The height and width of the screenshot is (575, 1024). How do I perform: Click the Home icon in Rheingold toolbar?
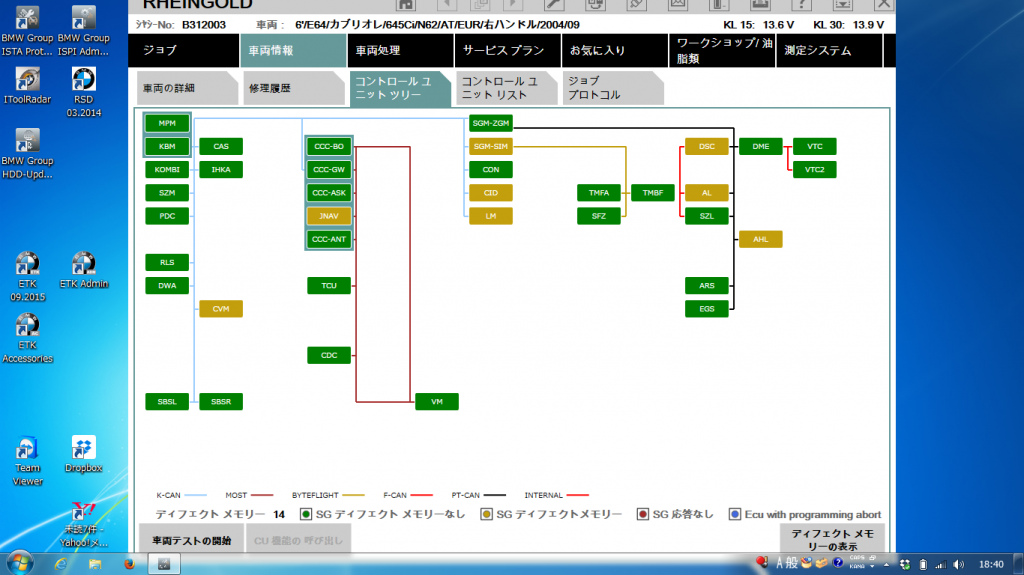click(406, 5)
